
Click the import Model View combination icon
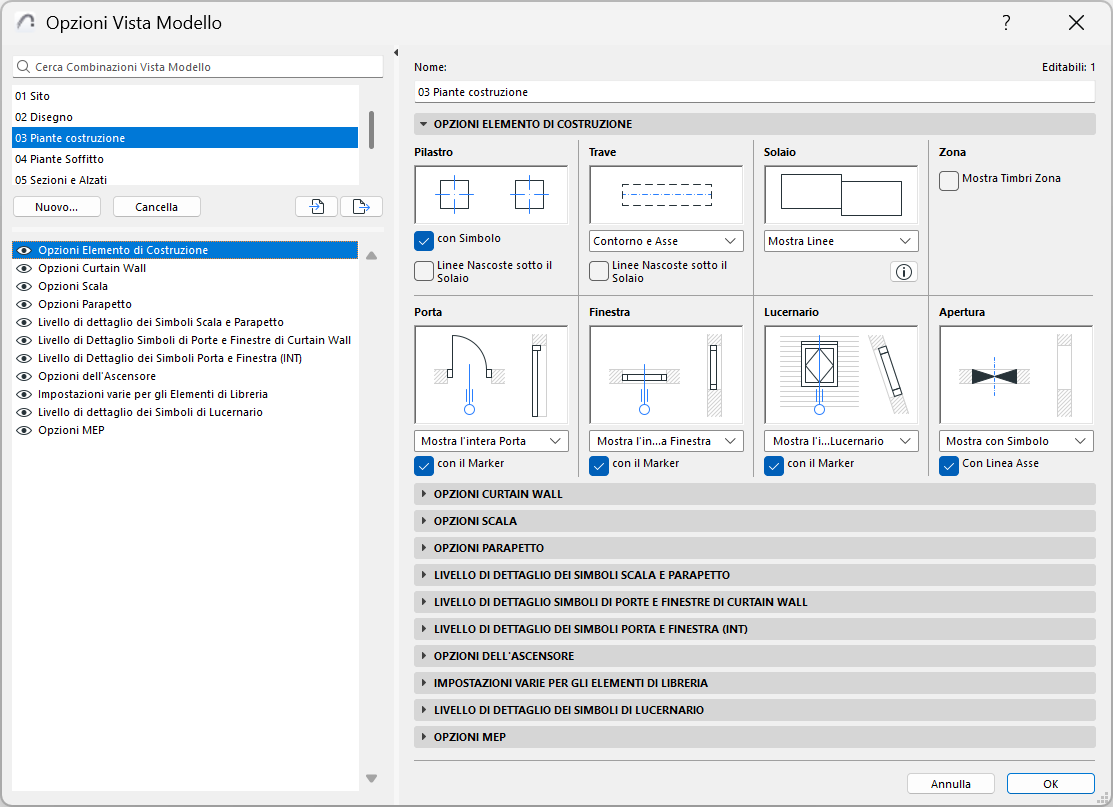(x=316, y=206)
